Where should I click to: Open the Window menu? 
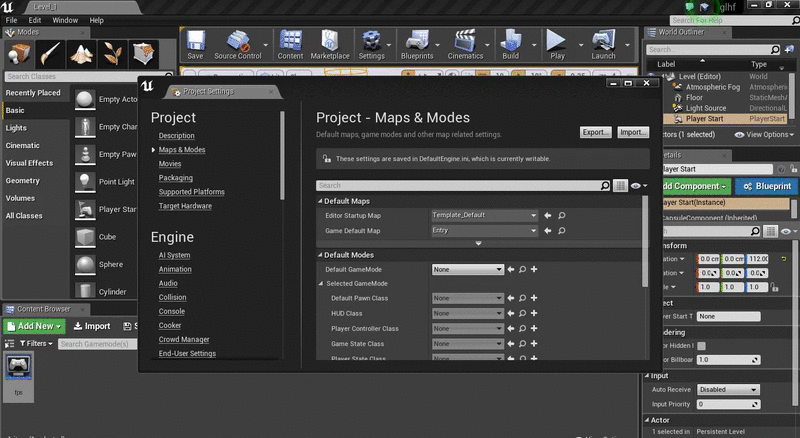[65, 20]
